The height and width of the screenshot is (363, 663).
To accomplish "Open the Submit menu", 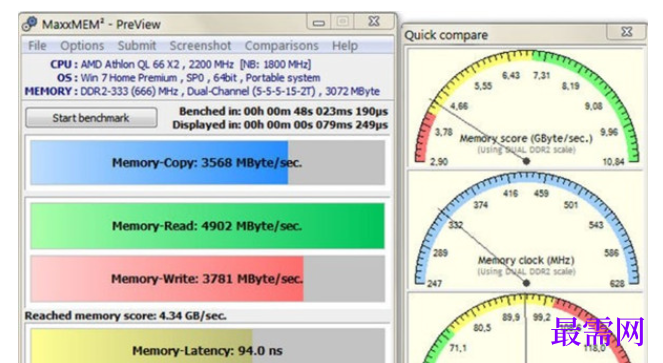I will coord(137,45).
